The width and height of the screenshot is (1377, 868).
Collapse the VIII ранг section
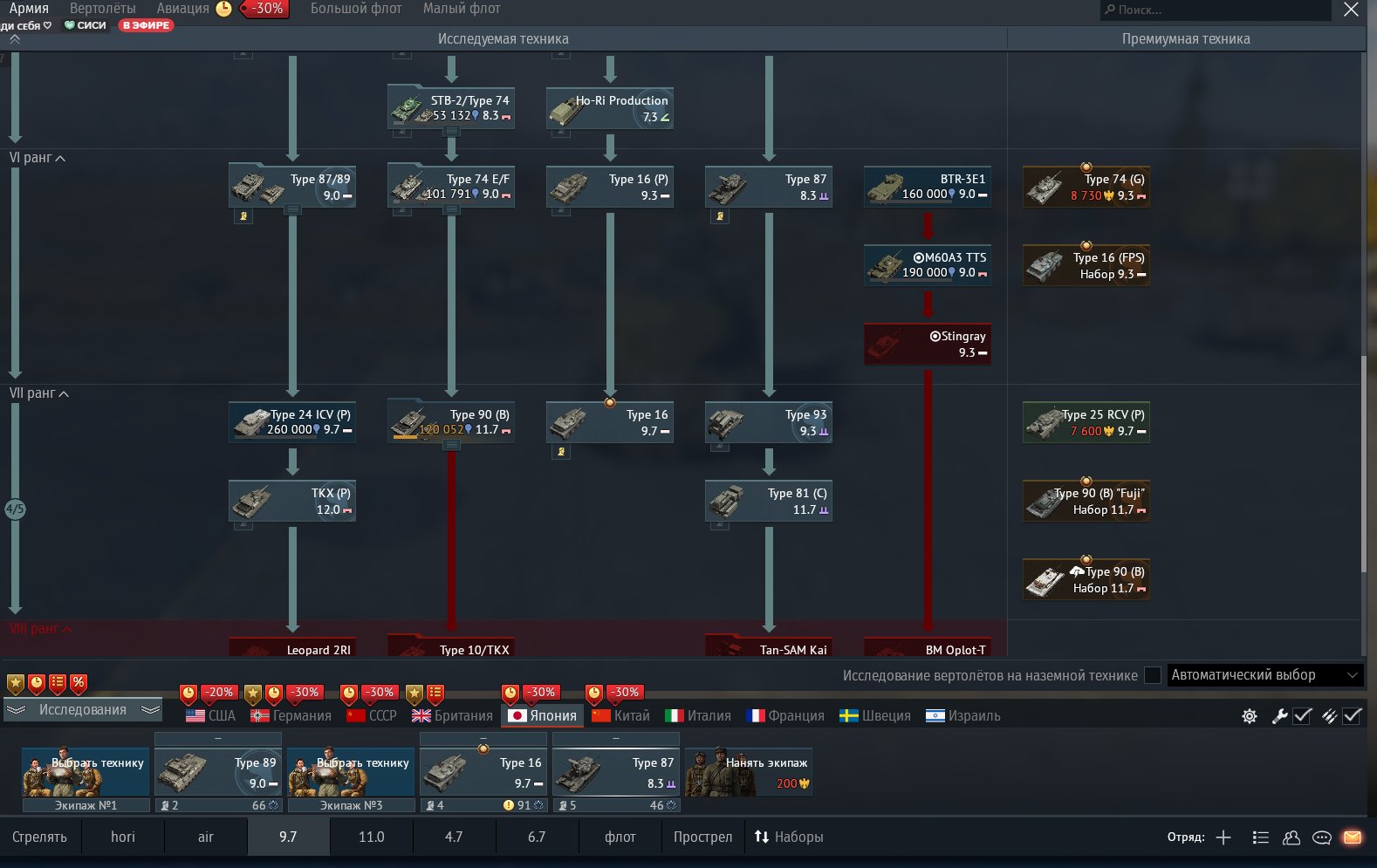[x=41, y=629]
